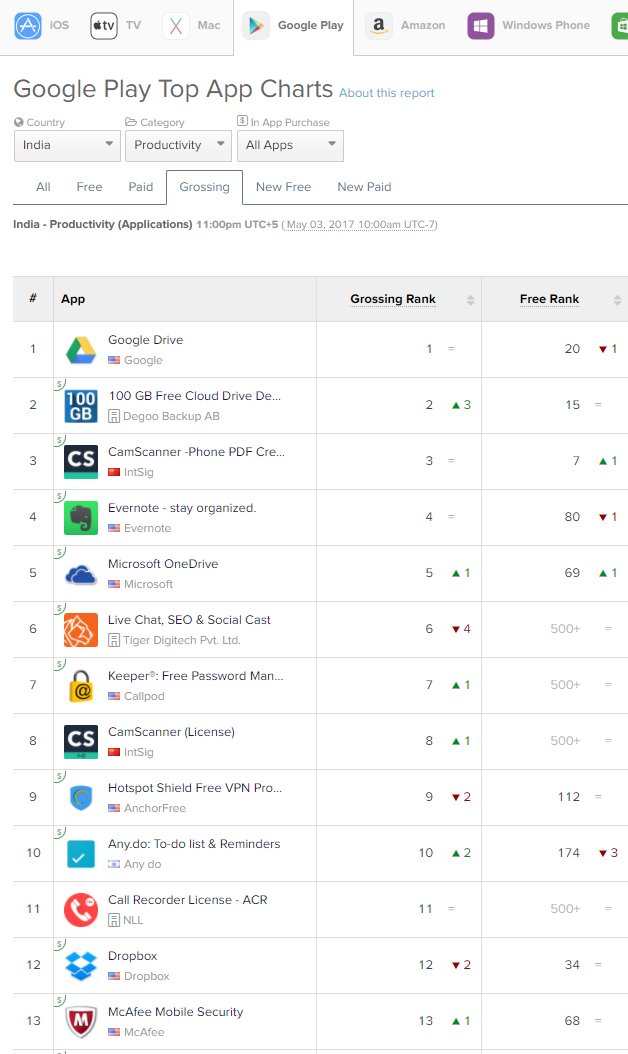Sort using Grossing Rank arrows icon

point(470,300)
